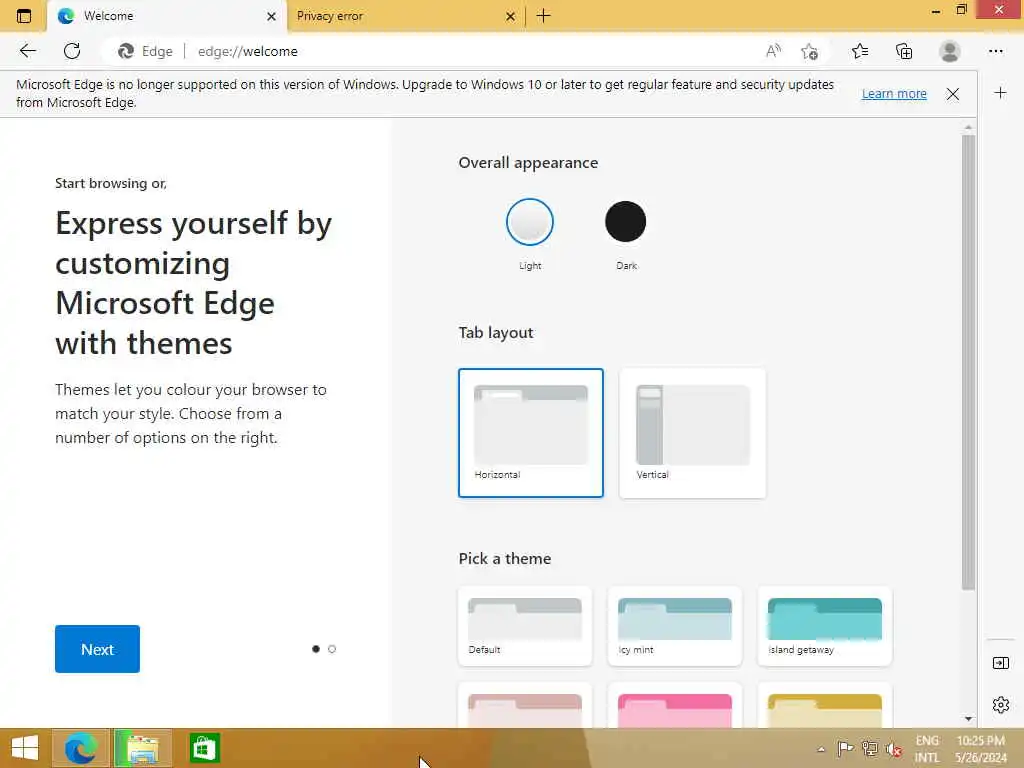Select the Light appearance option

530,222
